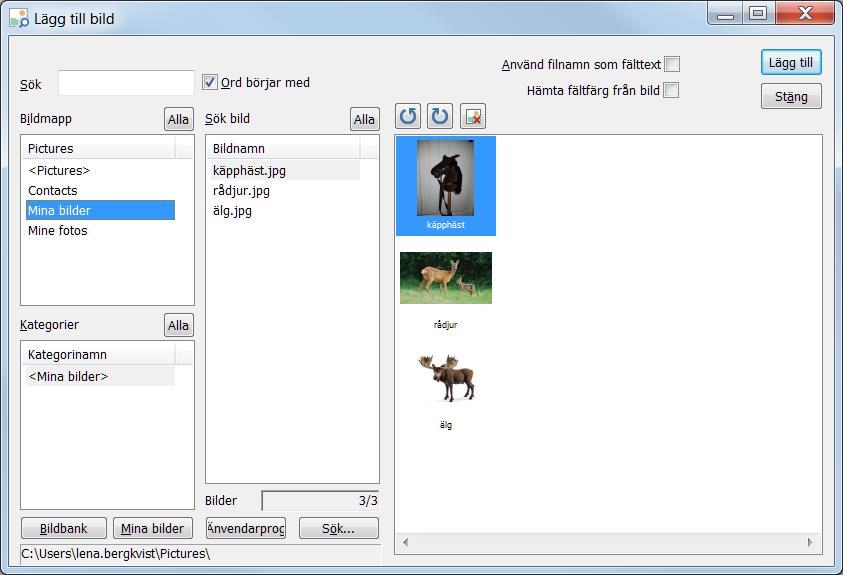Click Alla button next to Sök bild
The width and height of the screenshot is (843, 575).
365,119
